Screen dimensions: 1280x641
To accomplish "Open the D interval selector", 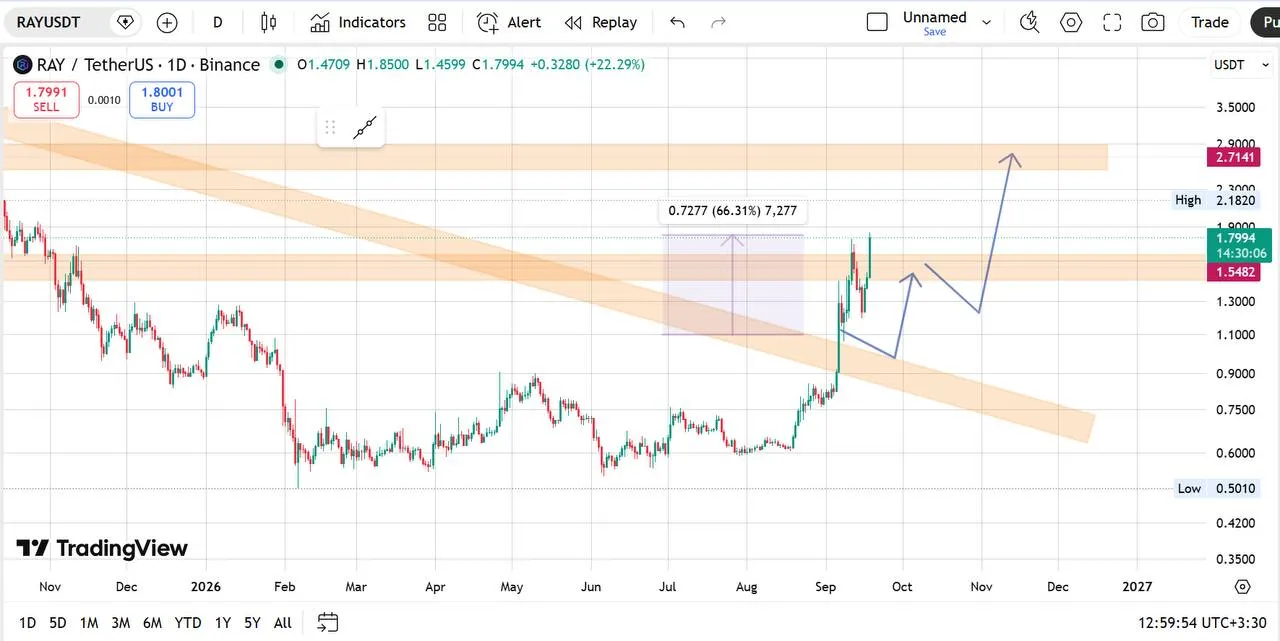I will [x=218, y=22].
